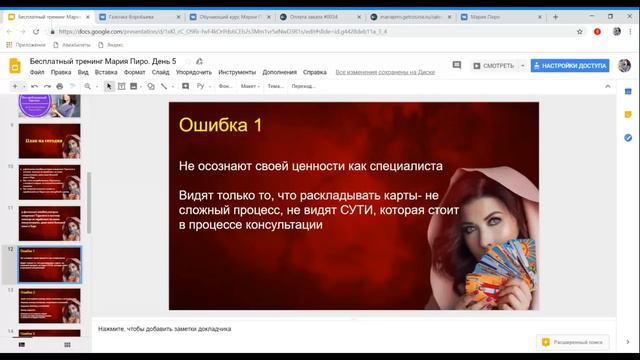The width and height of the screenshot is (640, 360).
Task: Open the Правка menu
Action: click(x=61, y=72)
